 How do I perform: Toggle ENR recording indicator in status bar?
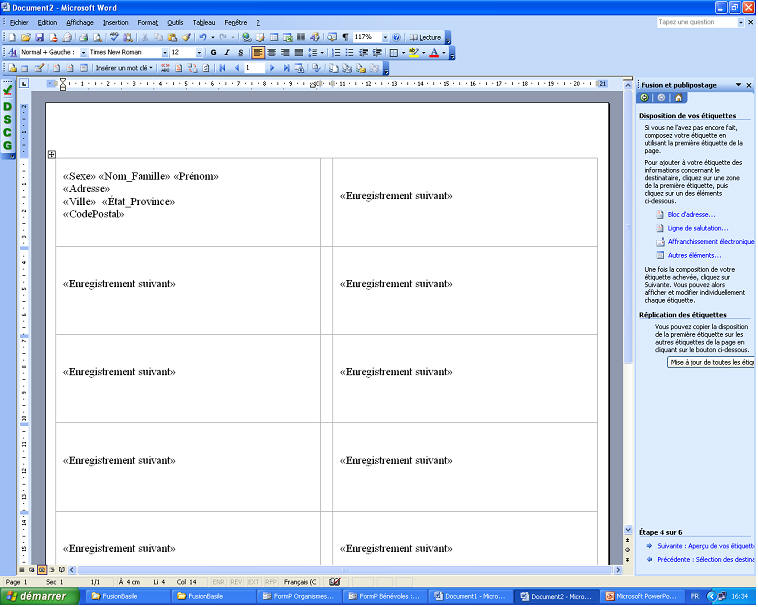(218, 582)
